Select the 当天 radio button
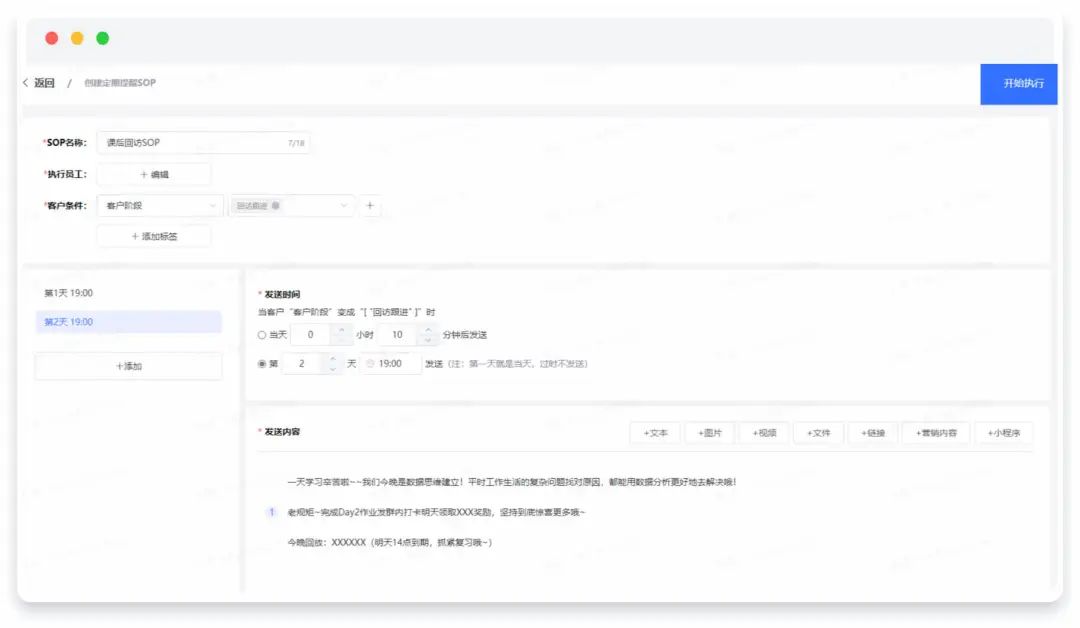Viewport: 1080px width, 628px height. [262, 335]
